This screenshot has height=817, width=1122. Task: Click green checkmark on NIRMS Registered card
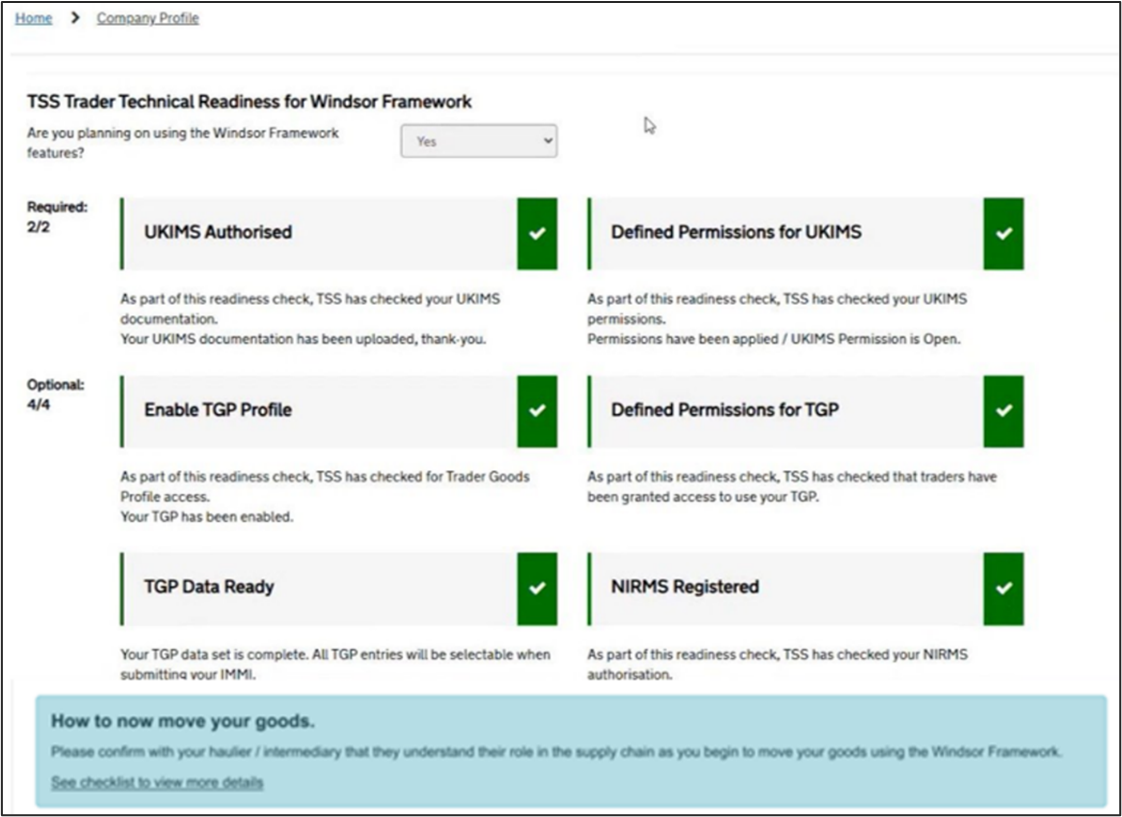(1004, 588)
